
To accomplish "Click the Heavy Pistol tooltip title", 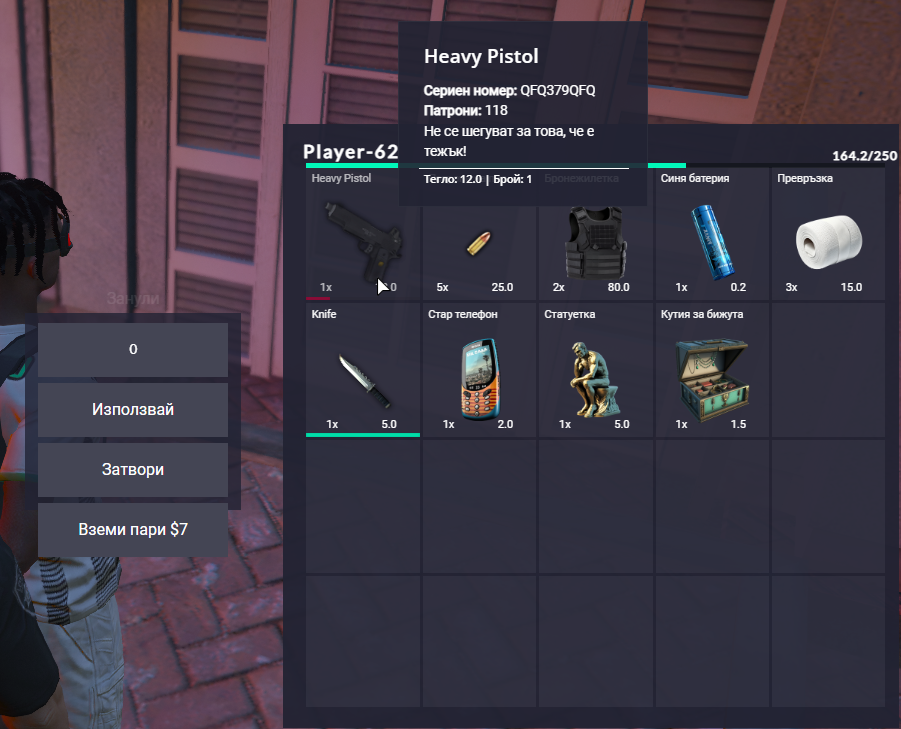I will pos(481,56).
